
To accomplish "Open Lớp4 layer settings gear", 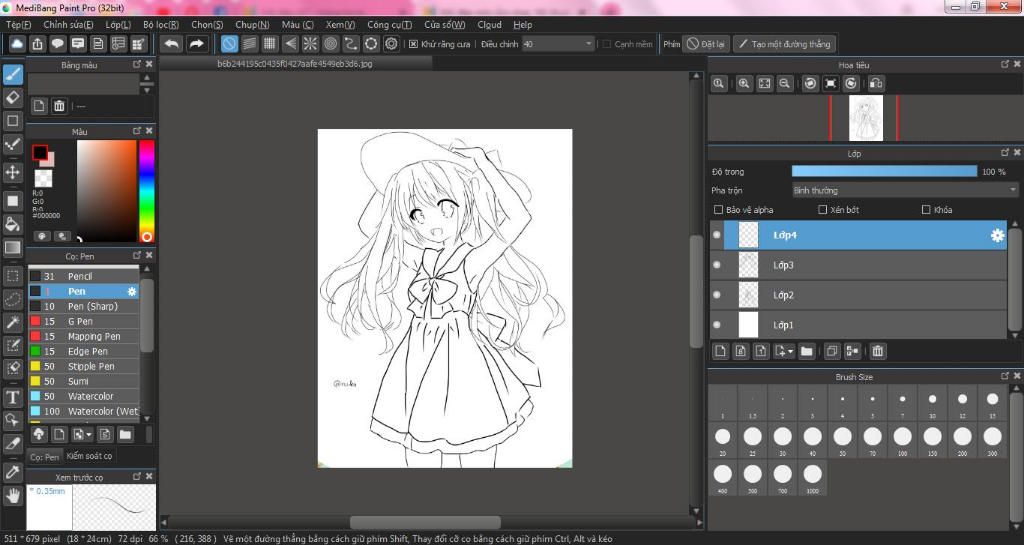I will (x=997, y=236).
